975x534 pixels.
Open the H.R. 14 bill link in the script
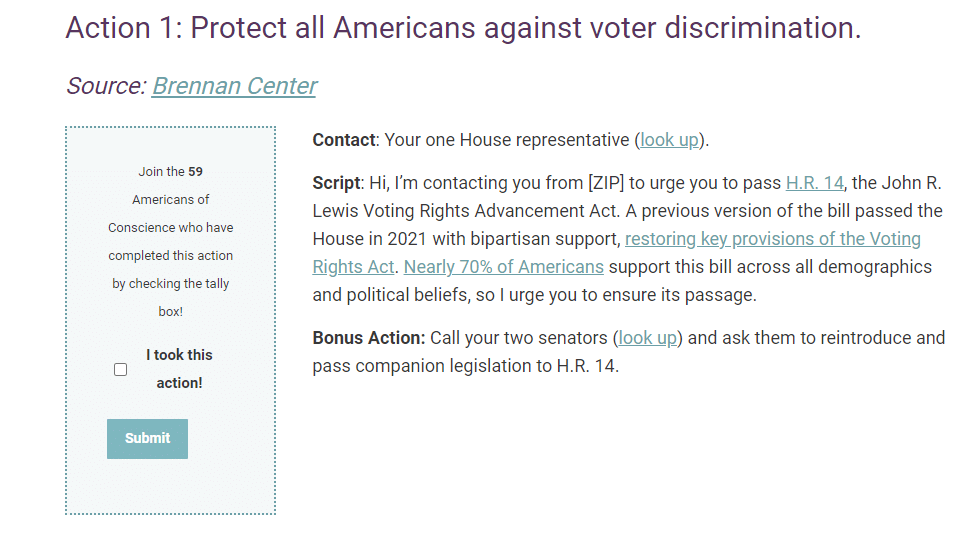point(814,183)
